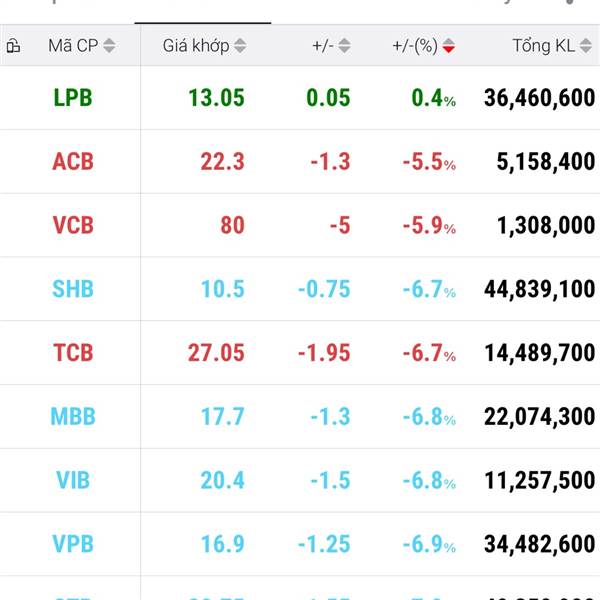Viewport: 600px width, 600px height.
Task: Open ACB stock symbol
Action: 73,161
